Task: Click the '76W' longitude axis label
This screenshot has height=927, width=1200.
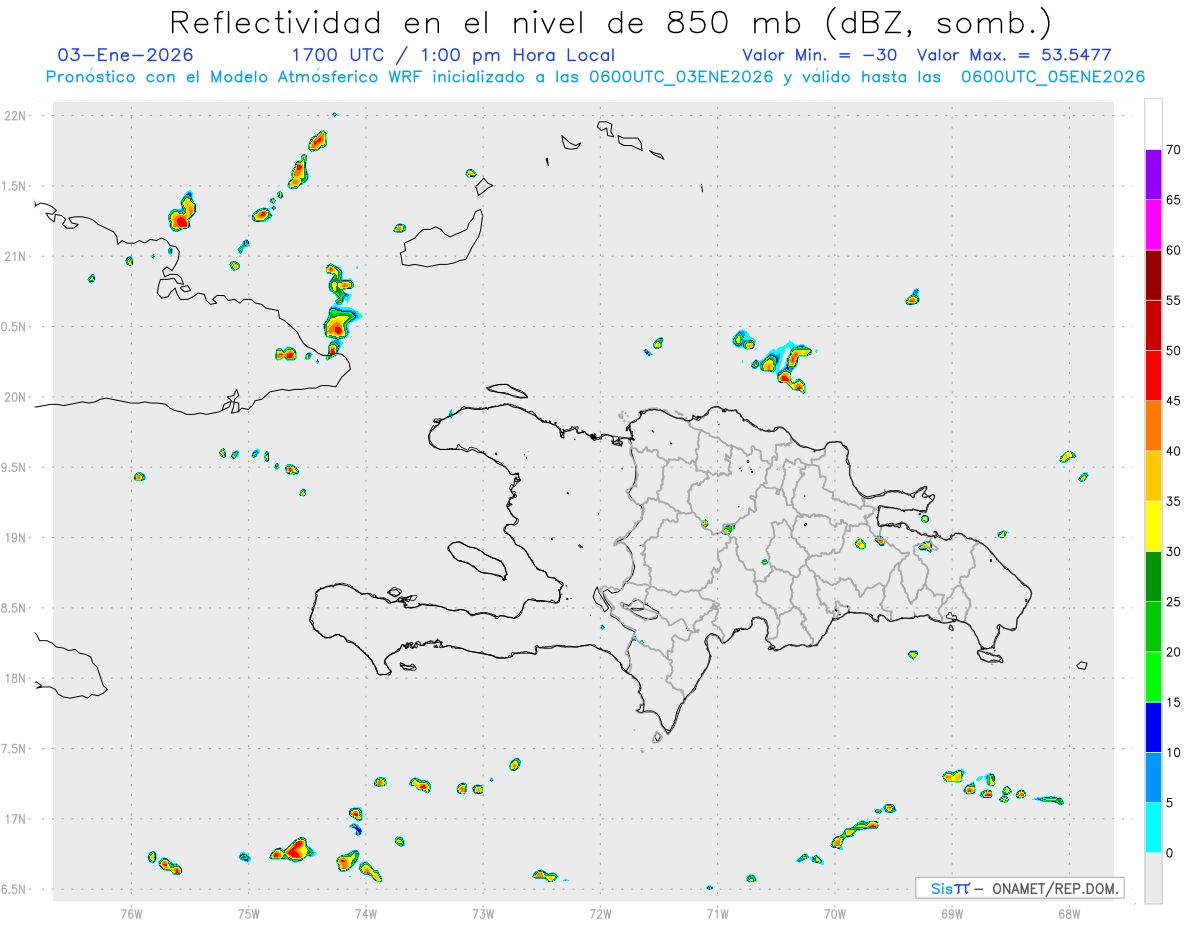Action: 131,913
